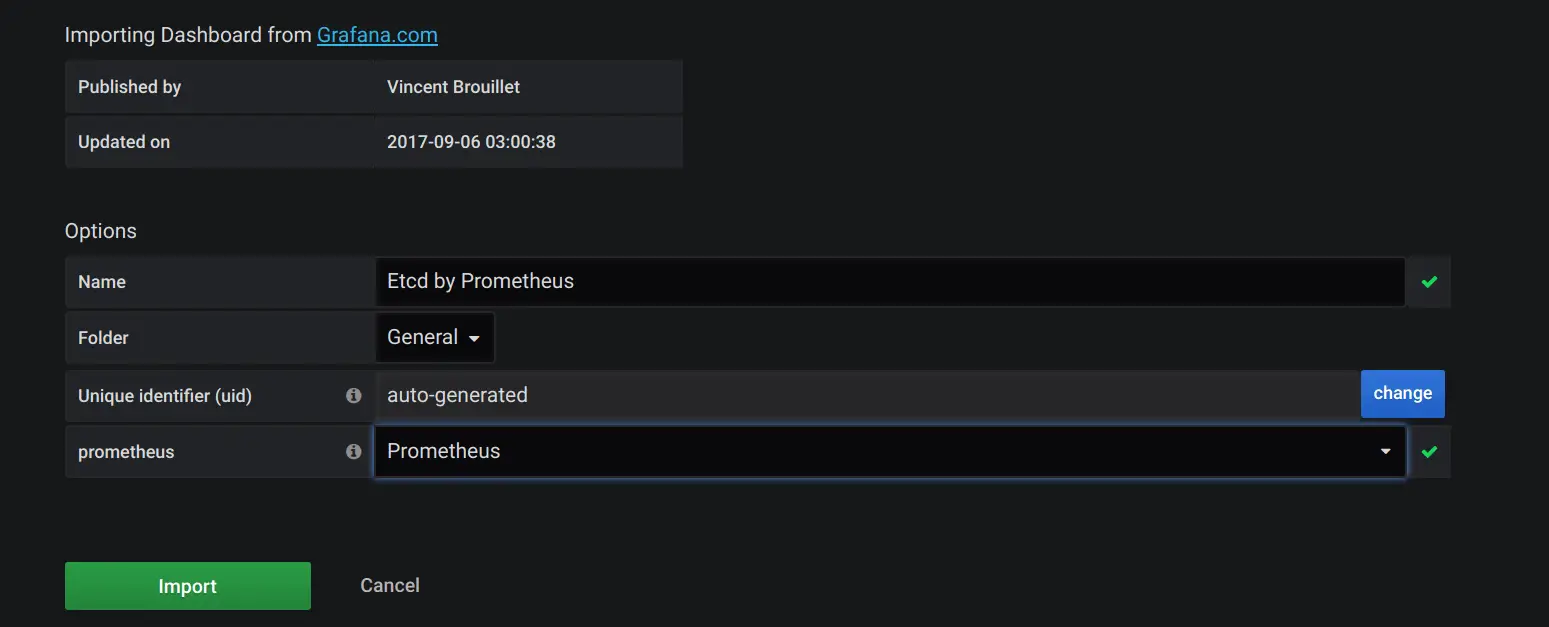The width and height of the screenshot is (1549, 627).
Task: Click the Options section heading
Action: [x=101, y=231]
